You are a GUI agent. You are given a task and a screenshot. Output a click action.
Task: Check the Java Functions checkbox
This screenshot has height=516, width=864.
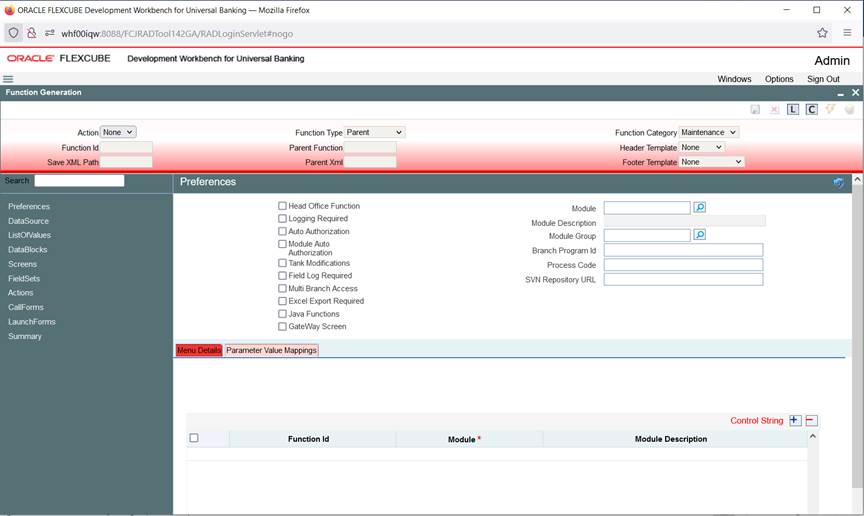(282, 314)
